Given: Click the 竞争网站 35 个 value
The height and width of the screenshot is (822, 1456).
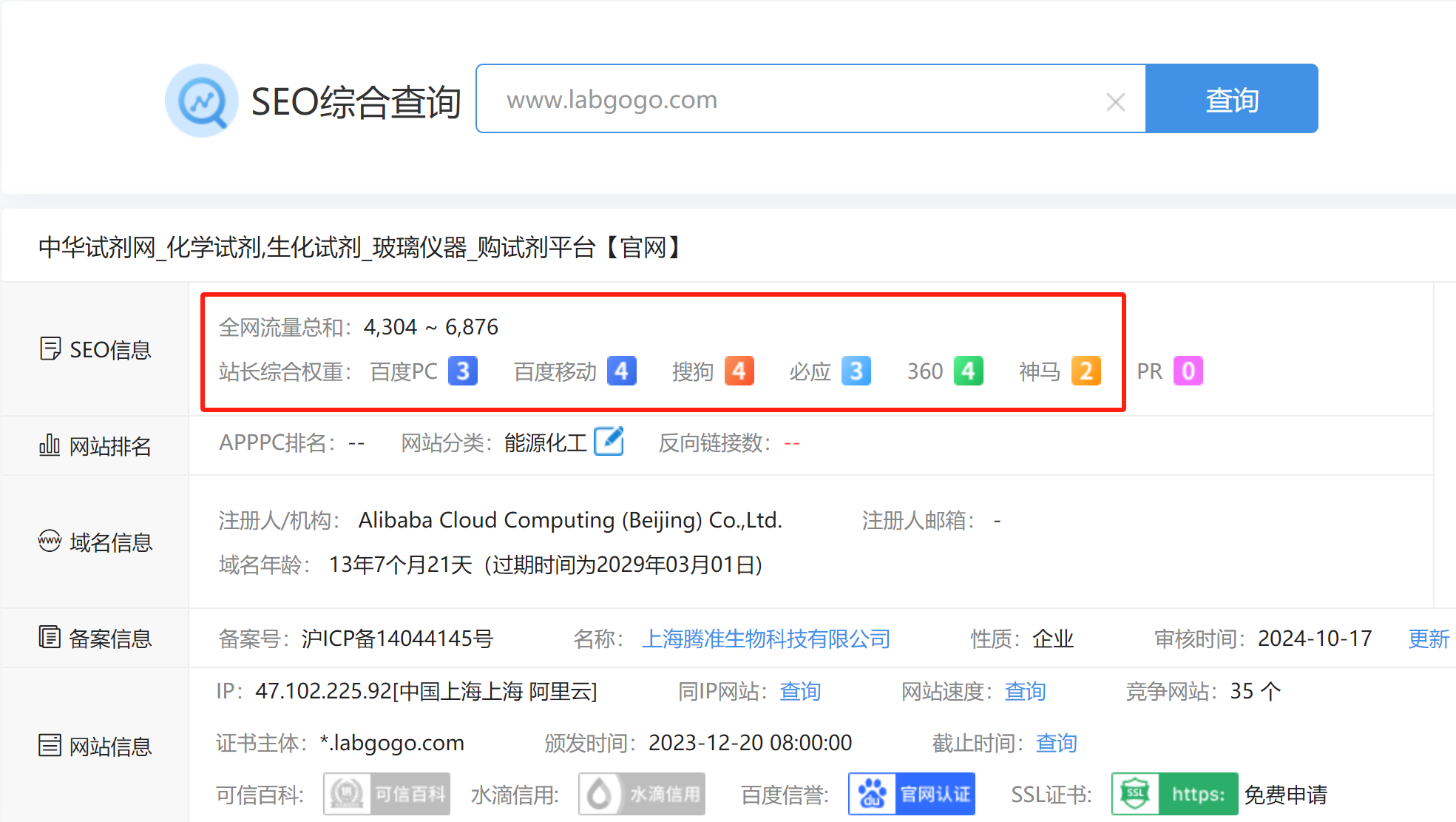Looking at the screenshot, I should [x=1256, y=691].
